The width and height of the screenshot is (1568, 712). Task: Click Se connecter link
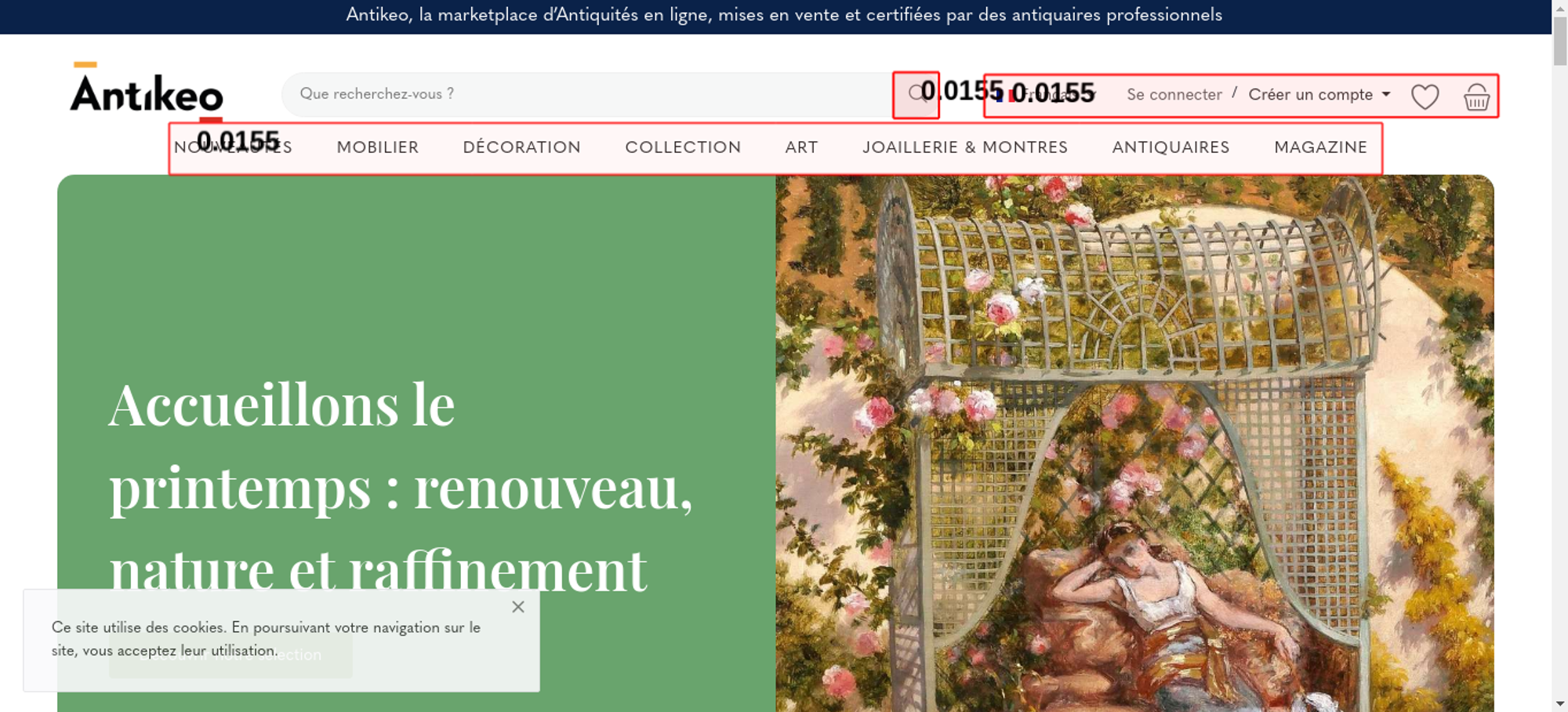(x=1174, y=95)
